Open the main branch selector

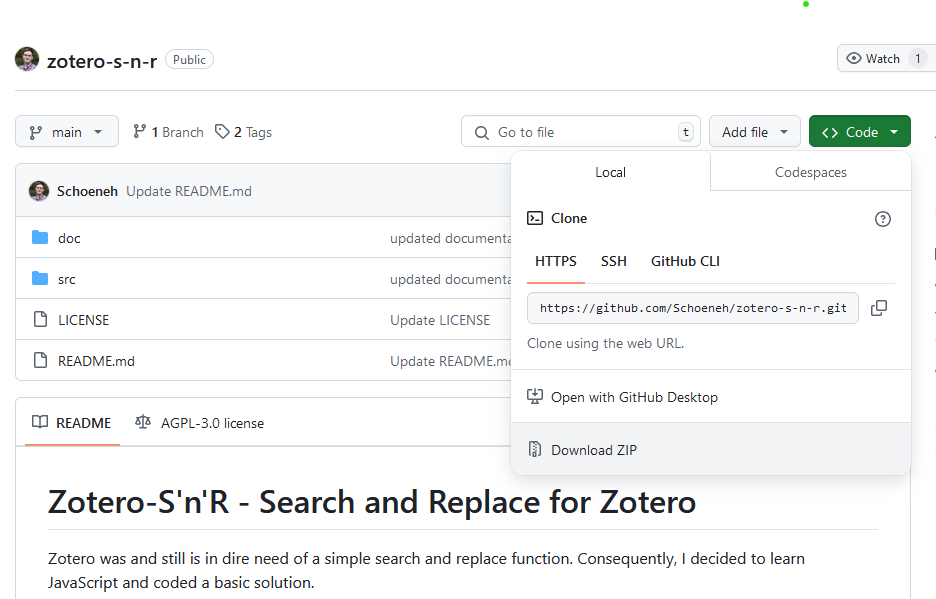(x=66, y=131)
